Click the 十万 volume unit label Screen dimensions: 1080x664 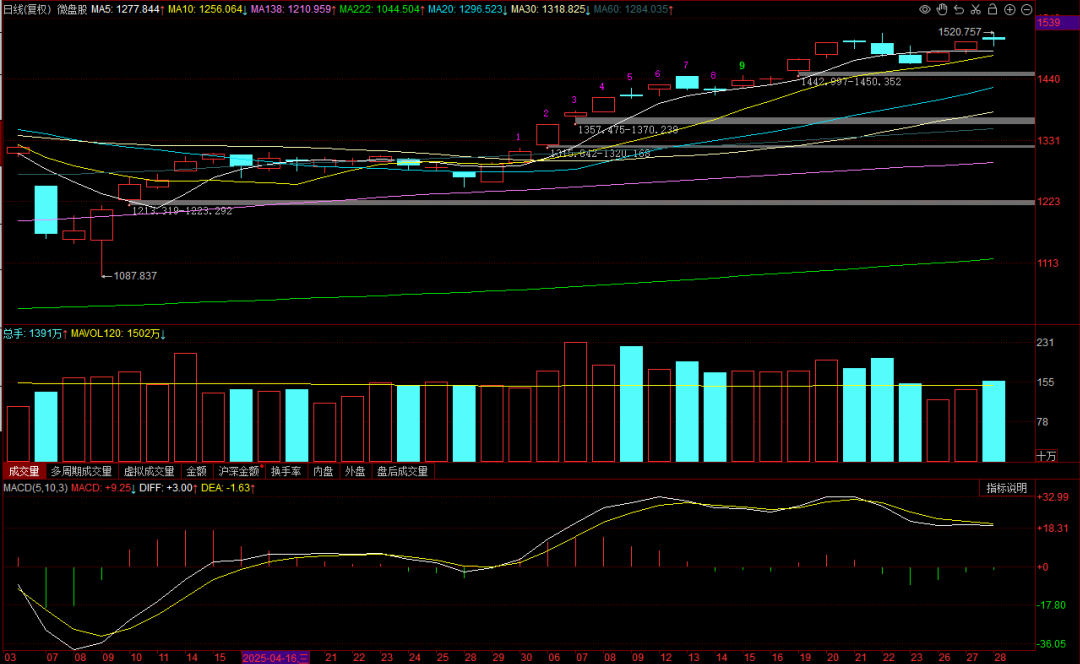pos(1046,456)
